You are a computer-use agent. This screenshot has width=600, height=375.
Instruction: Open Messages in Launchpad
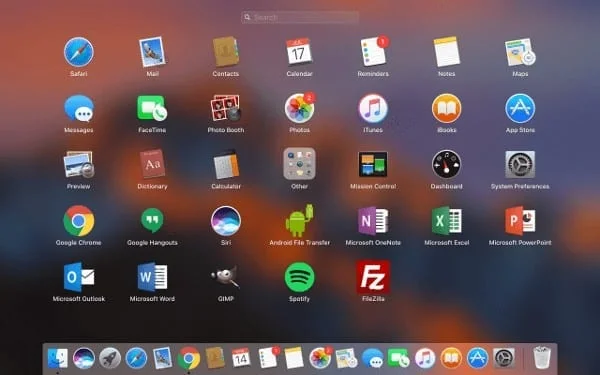(x=78, y=108)
